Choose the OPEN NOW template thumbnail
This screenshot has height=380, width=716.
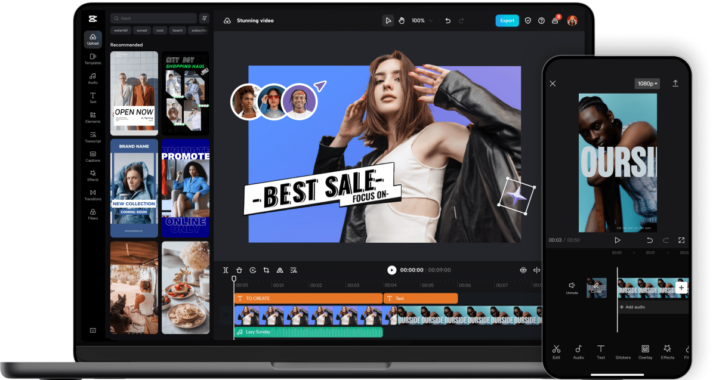(134, 93)
